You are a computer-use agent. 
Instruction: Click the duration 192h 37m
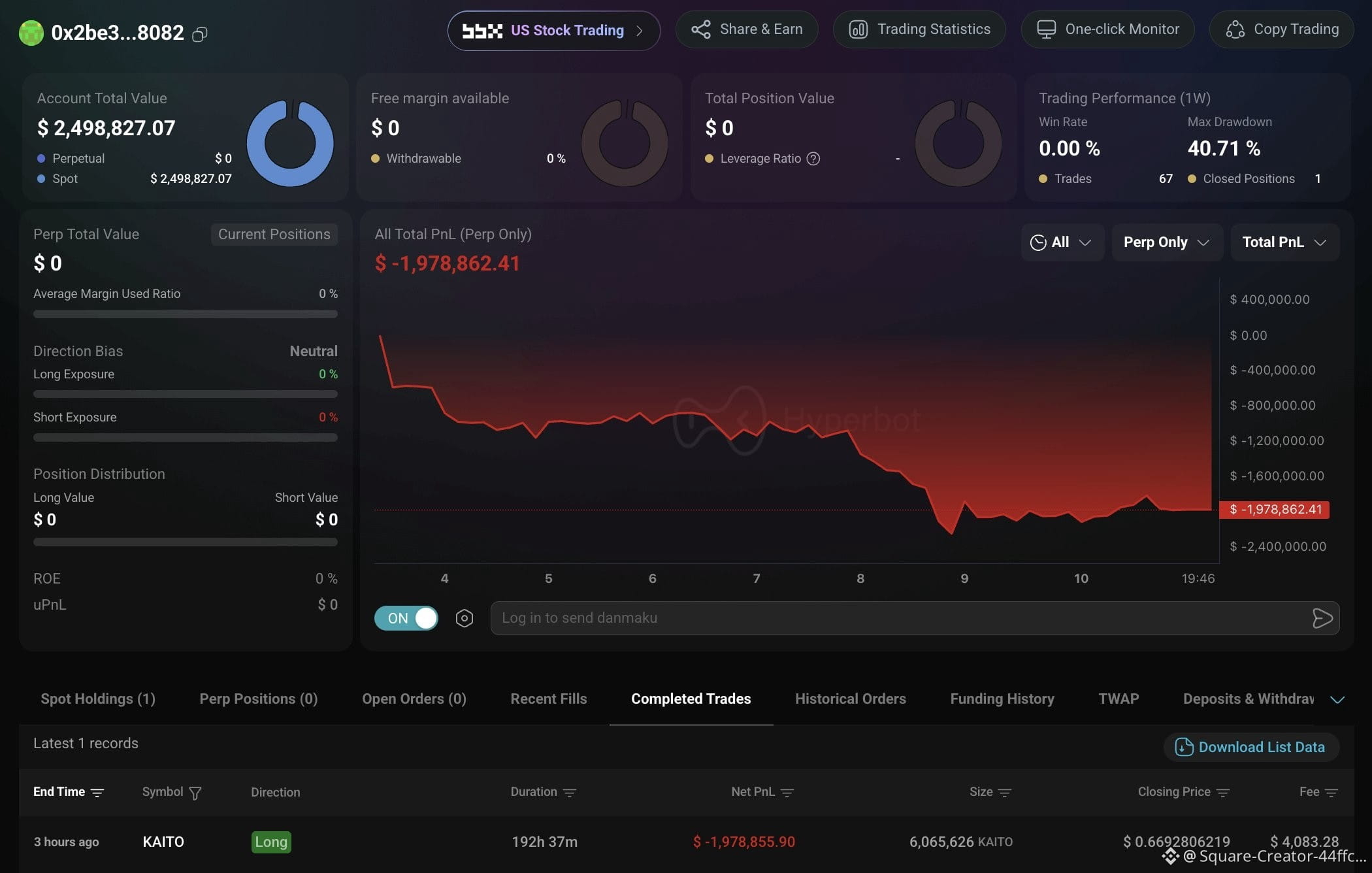544,842
